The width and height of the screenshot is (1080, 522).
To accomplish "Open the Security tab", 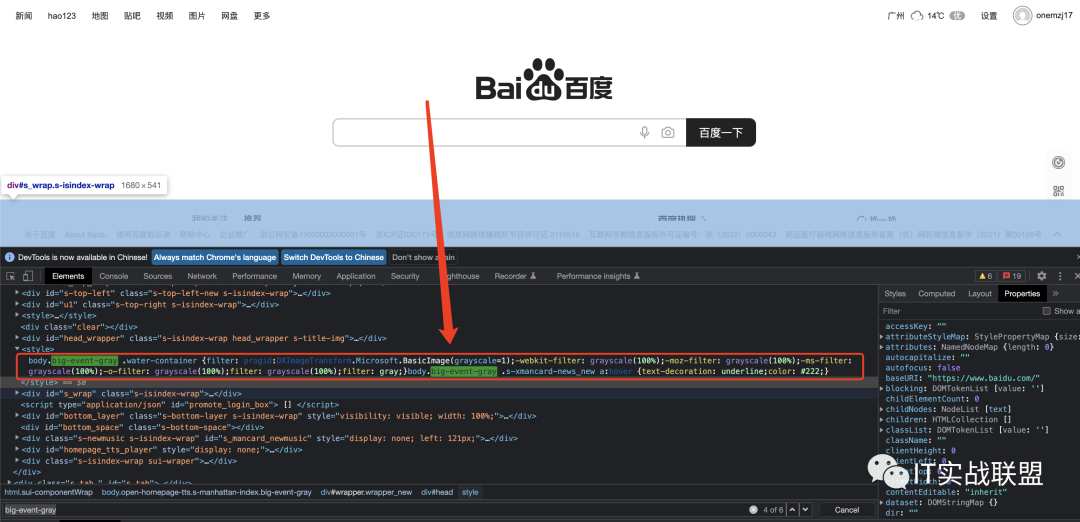I will coord(405,276).
